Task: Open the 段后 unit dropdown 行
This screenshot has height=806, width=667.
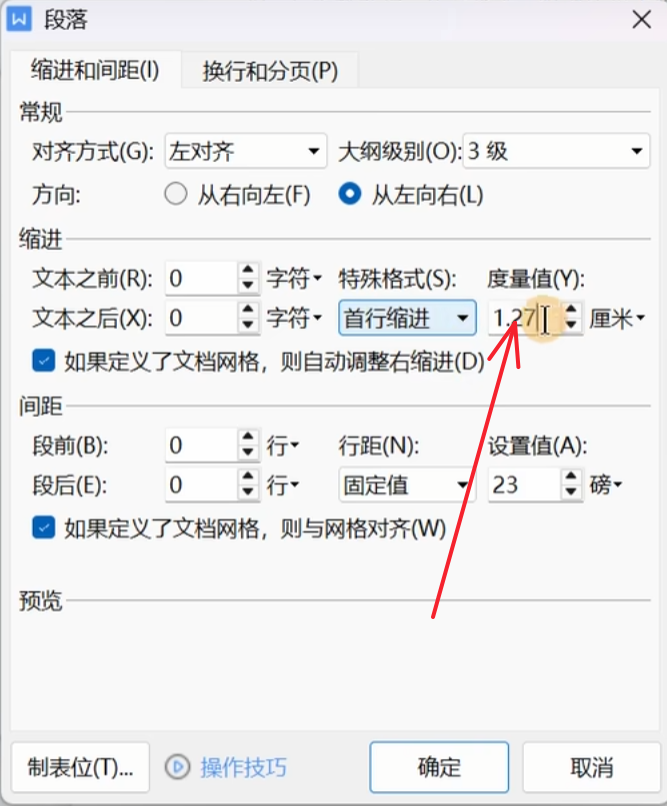Action: coord(283,485)
